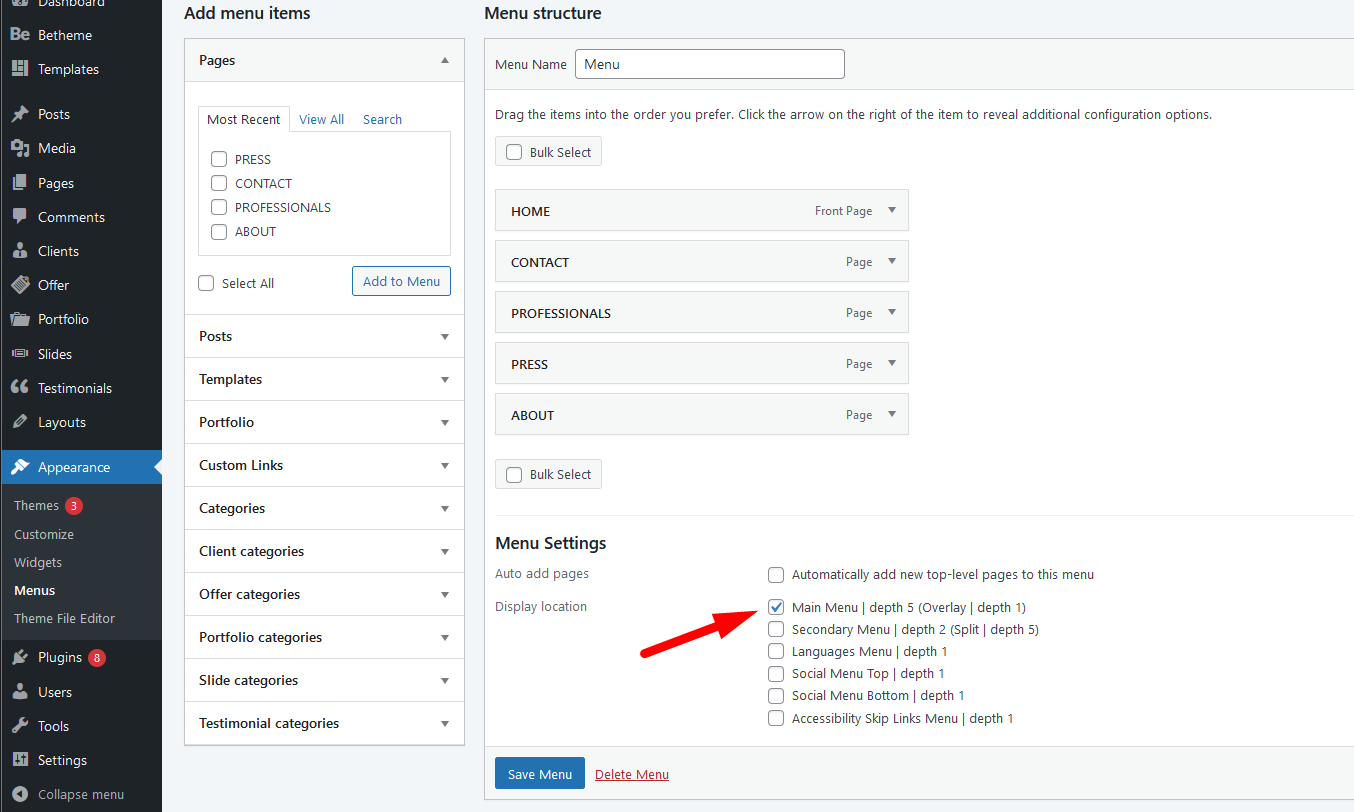Click the Layouts pencil icon
Screen dimensions: 1354x812
coord(20,422)
